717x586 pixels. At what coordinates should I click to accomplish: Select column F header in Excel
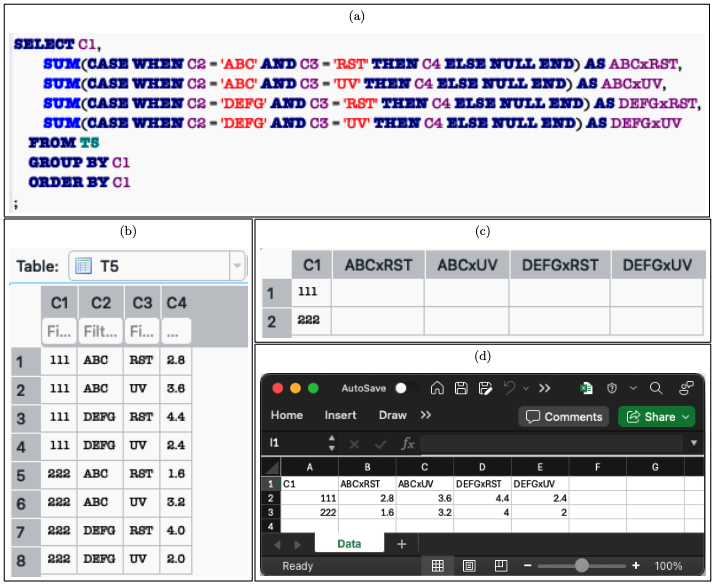coord(597,467)
